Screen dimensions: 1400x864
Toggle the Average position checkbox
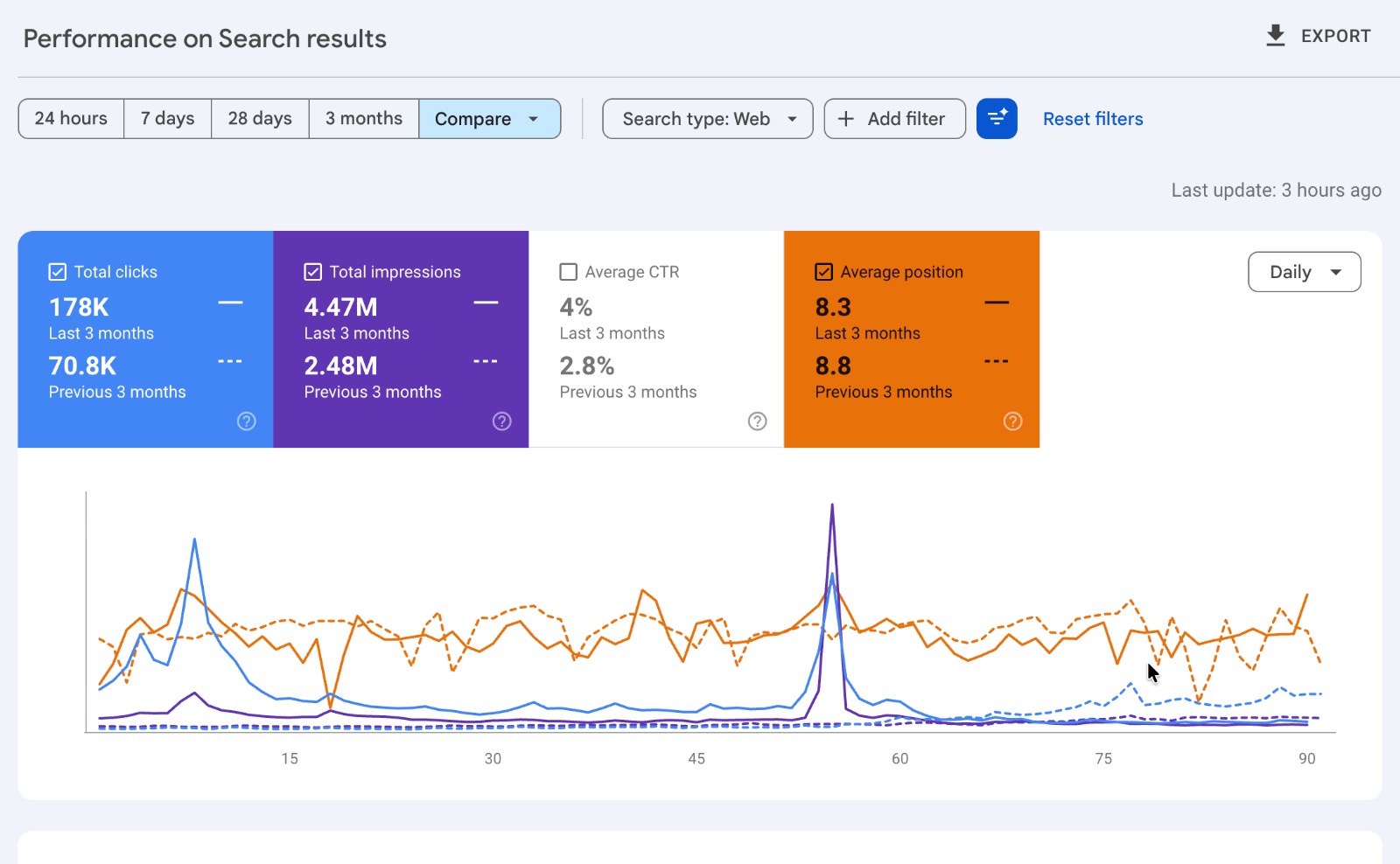click(x=824, y=272)
